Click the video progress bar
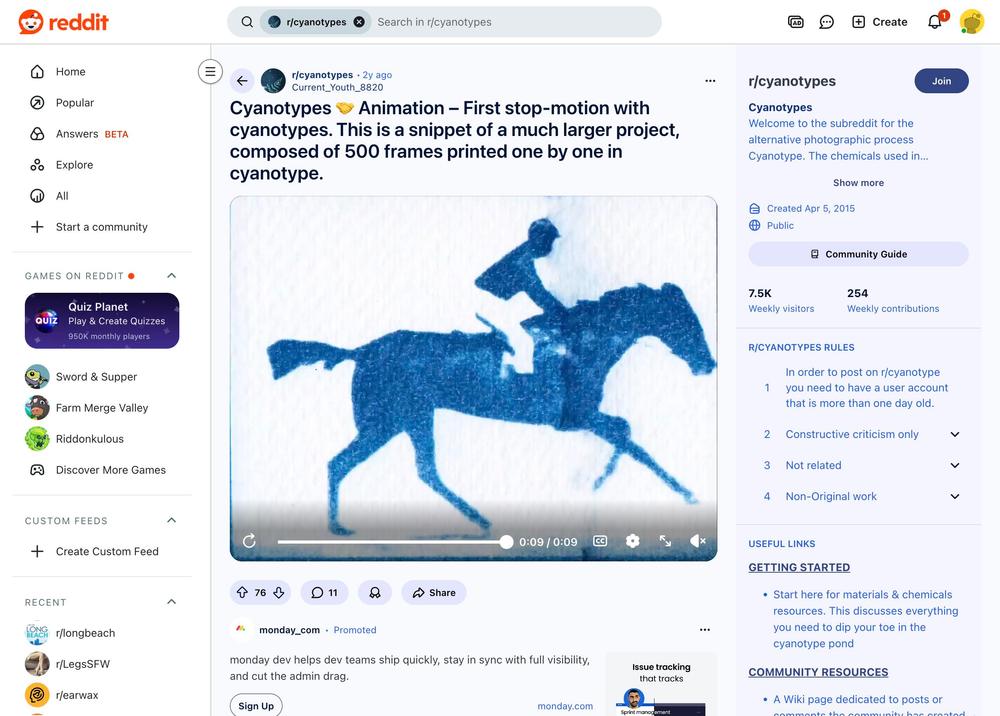 390,542
